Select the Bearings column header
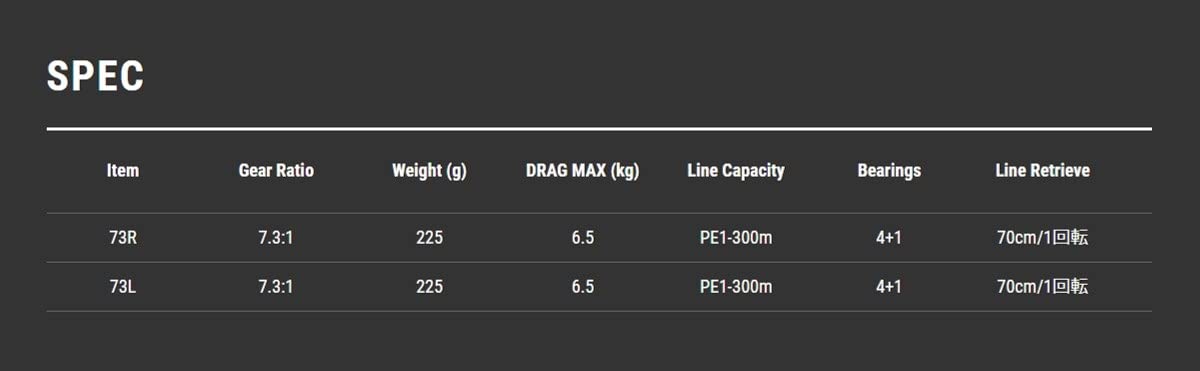Image resolution: width=1200 pixels, height=371 pixels. [x=889, y=171]
